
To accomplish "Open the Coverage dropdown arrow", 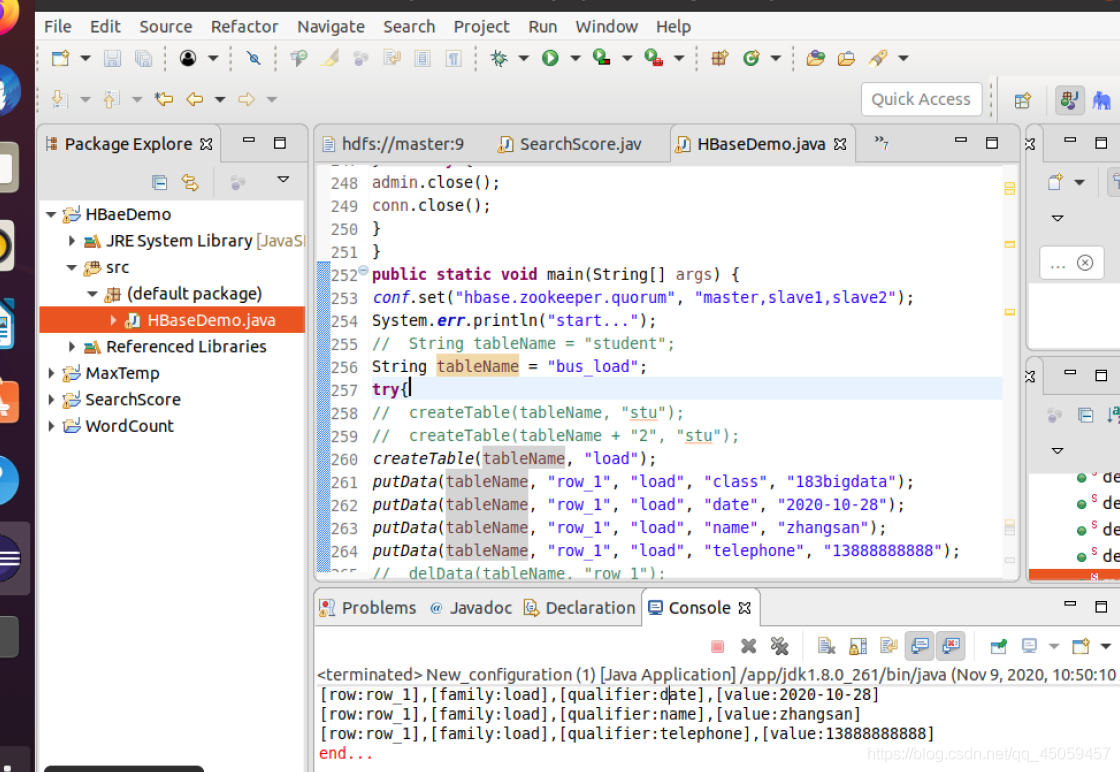I will click(x=627, y=58).
